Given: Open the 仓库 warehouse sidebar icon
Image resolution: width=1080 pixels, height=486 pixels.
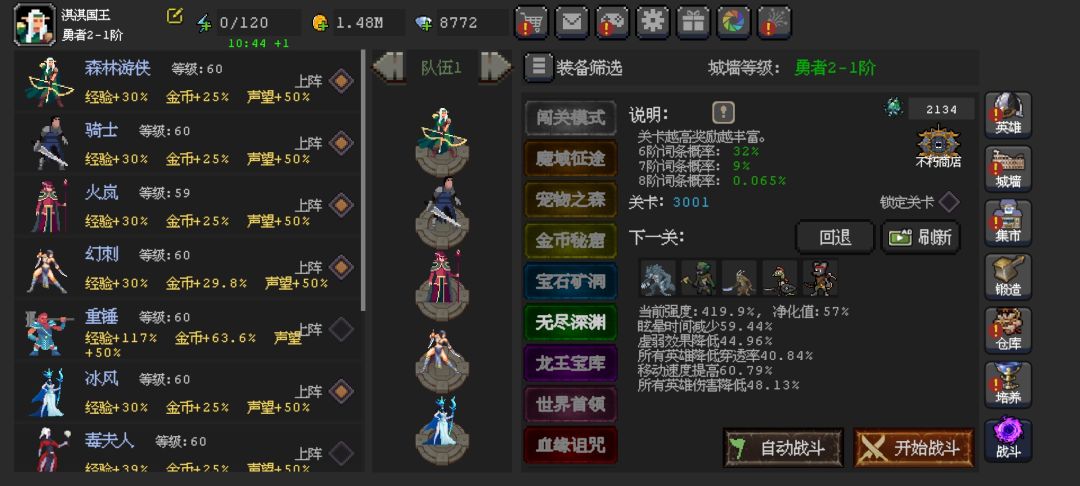Looking at the screenshot, I should point(1008,330).
